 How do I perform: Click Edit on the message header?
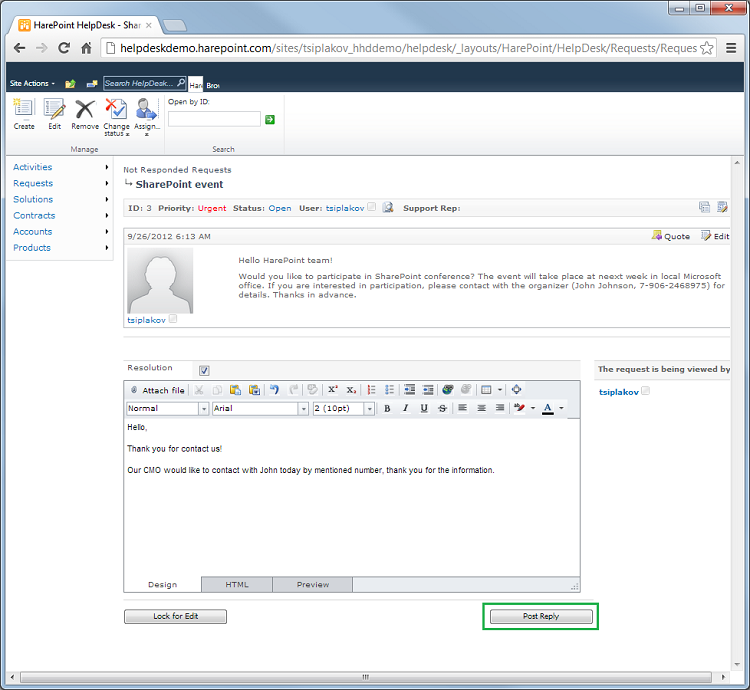(715, 236)
